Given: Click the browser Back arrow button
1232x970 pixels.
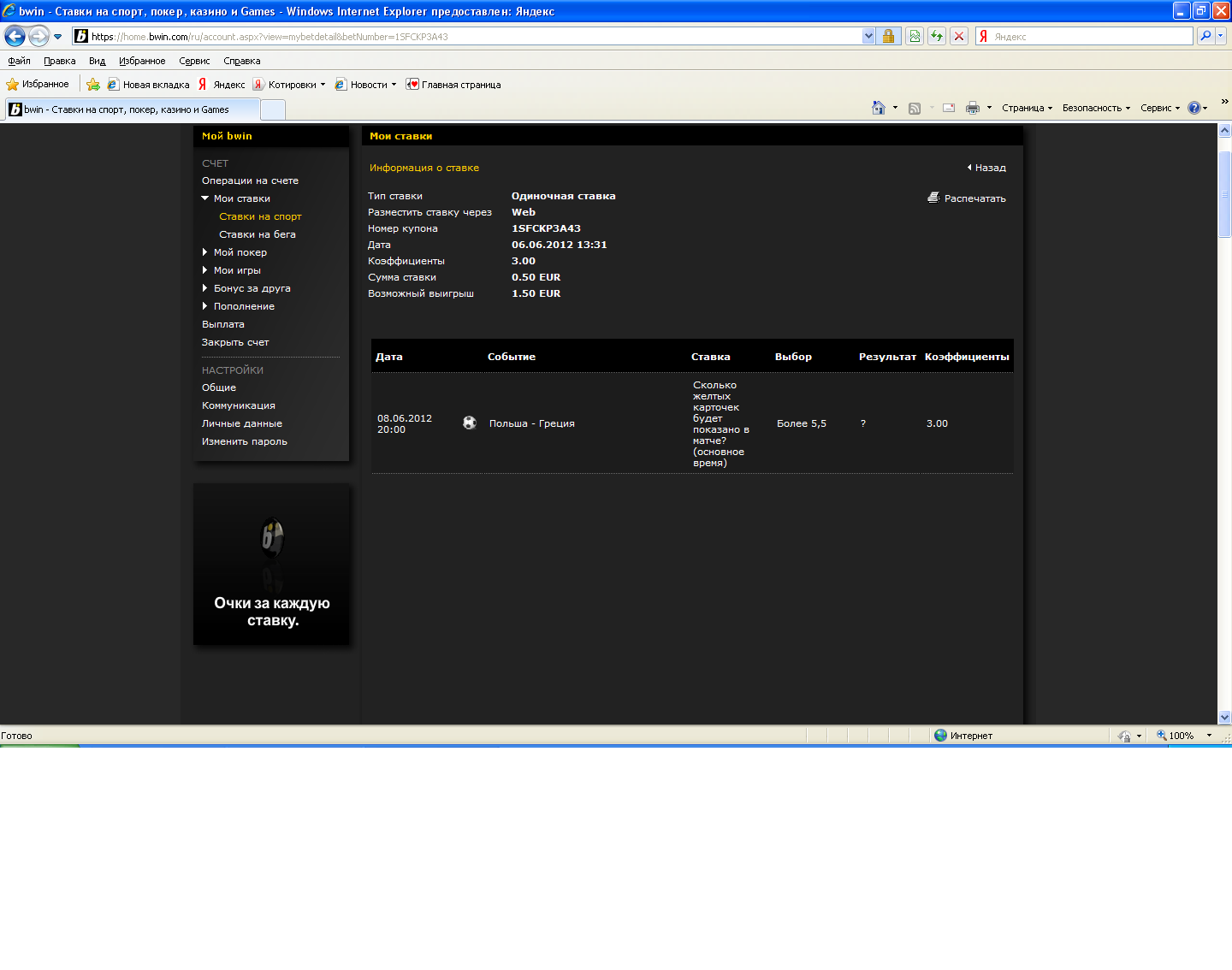Looking at the screenshot, I should click(15, 36).
